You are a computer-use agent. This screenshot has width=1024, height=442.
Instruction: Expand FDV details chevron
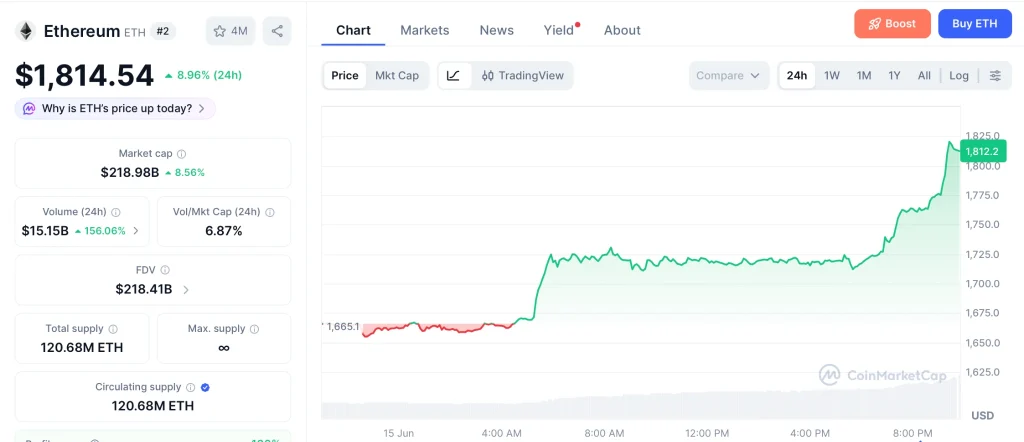(x=186, y=289)
